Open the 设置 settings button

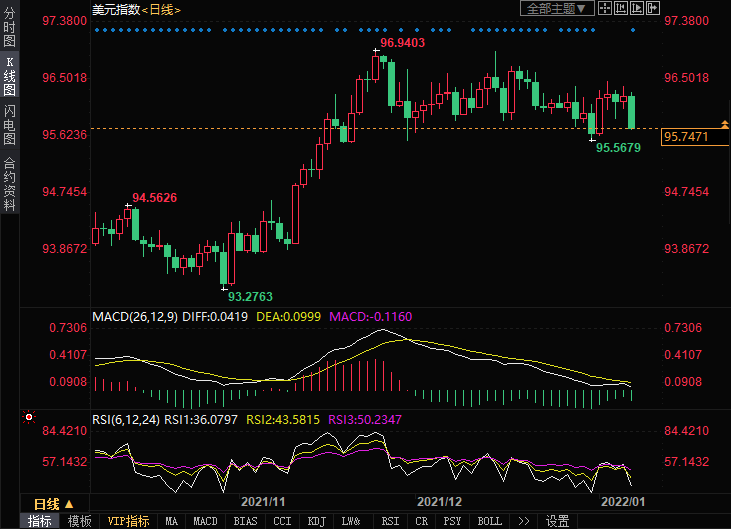coord(558,521)
